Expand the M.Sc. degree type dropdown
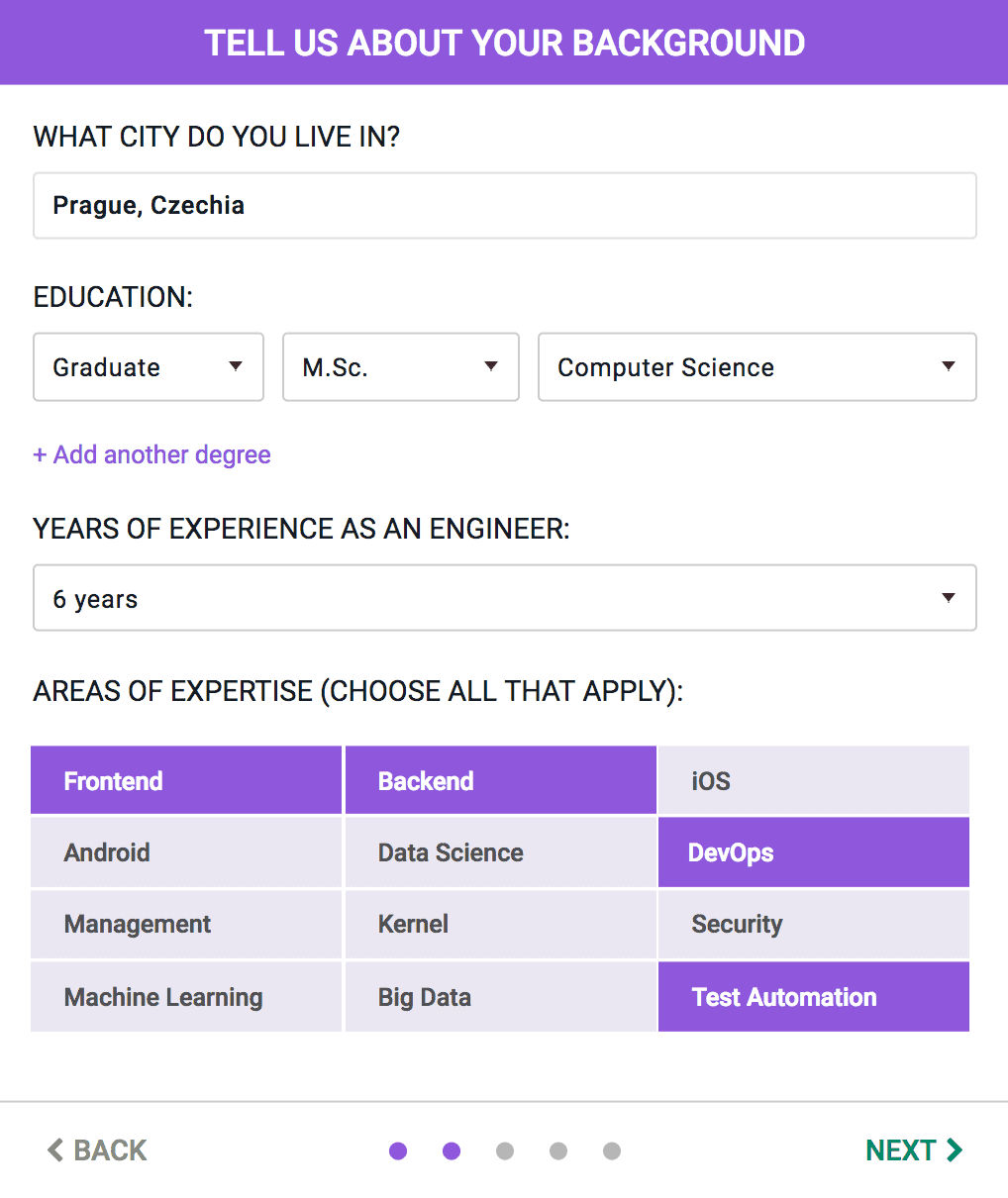Screen dimensions: 1008x1198 coord(401,367)
